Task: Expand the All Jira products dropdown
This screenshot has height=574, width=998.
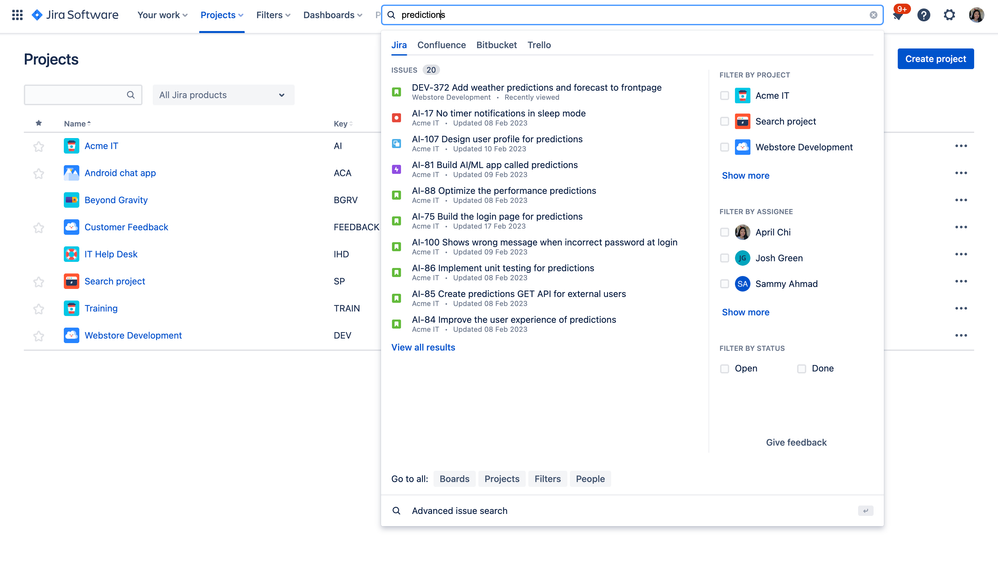Action: [x=222, y=95]
